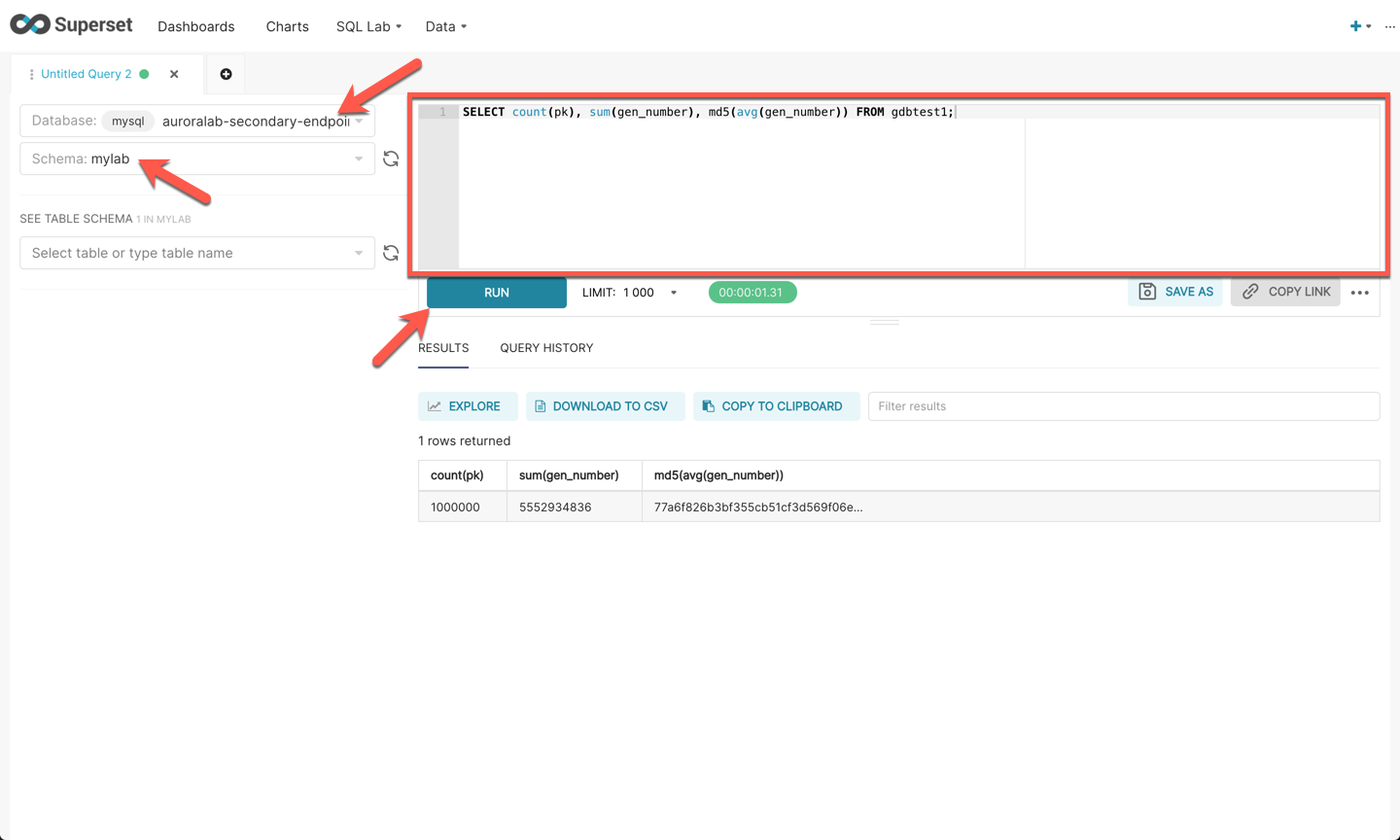
Task: Refresh the table list
Action: tap(391, 253)
